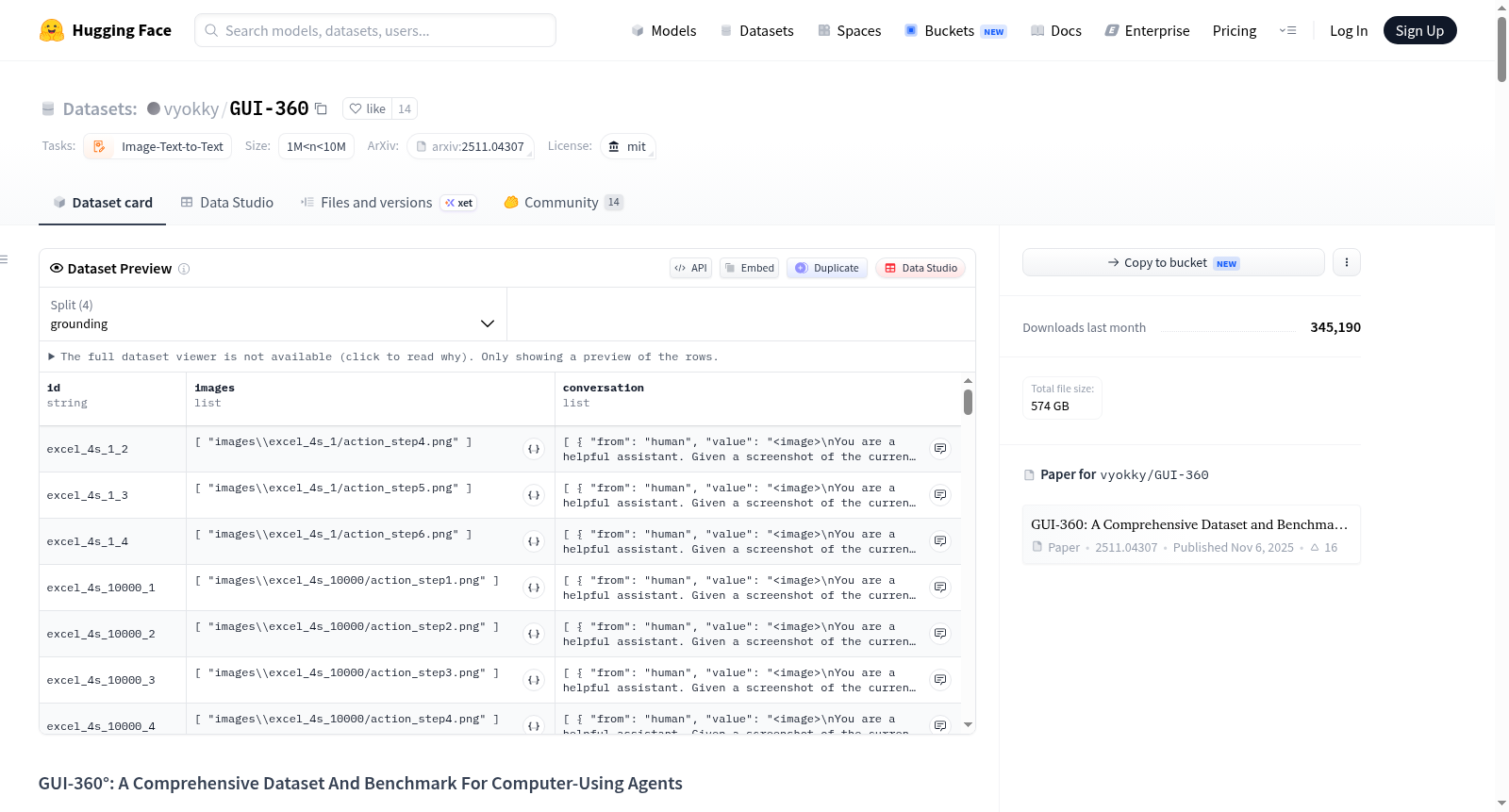Focus the search models, datasets, users field

click(x=375, y=30)
